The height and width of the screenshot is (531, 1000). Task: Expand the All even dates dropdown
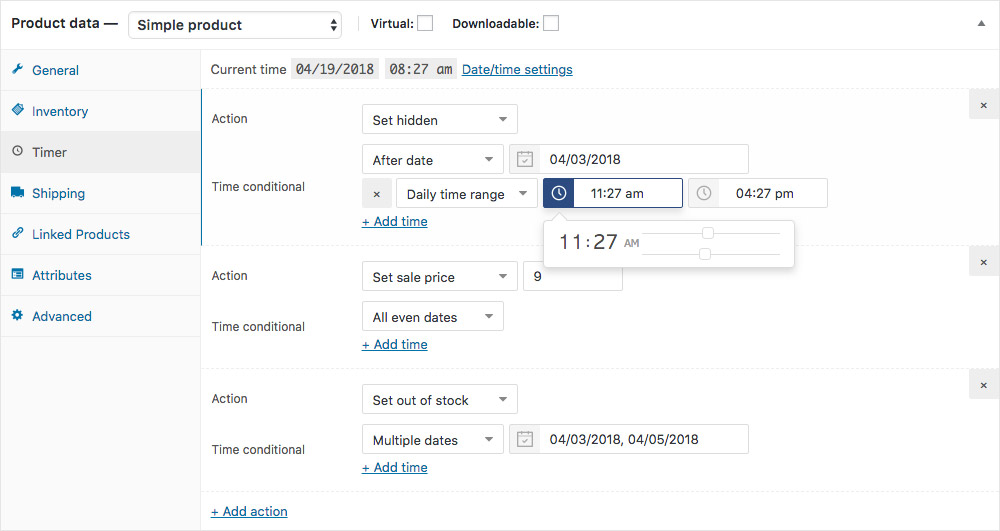click(432, 317)
